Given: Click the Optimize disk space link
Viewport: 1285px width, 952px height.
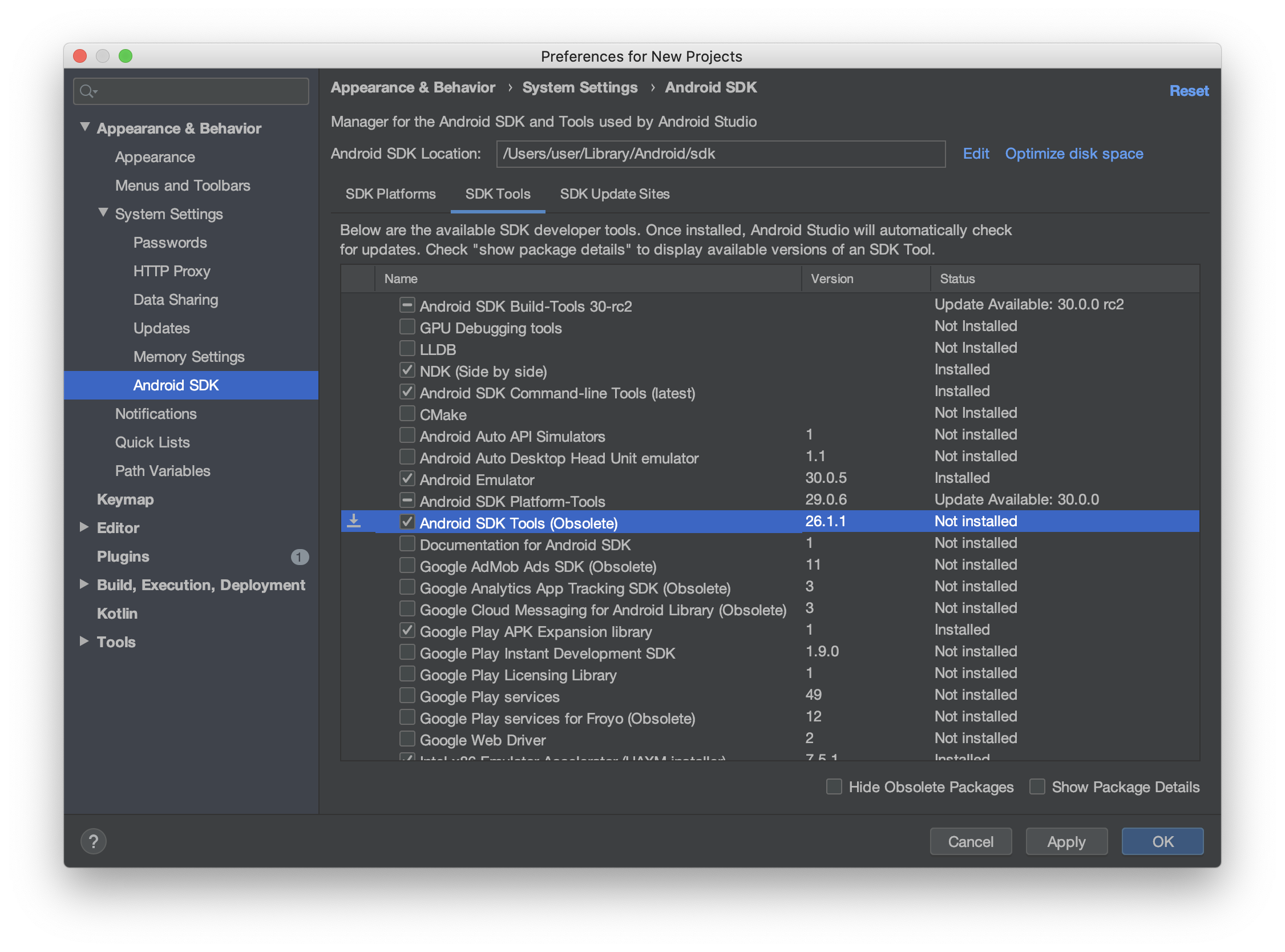Looking at the screenshot, I should point(1074,154).
